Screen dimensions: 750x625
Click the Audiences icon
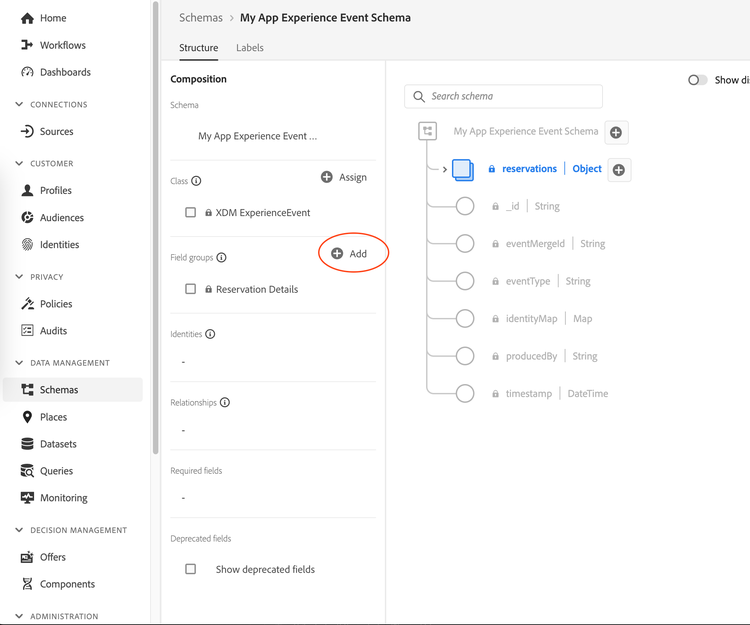(x=27, y=218)
